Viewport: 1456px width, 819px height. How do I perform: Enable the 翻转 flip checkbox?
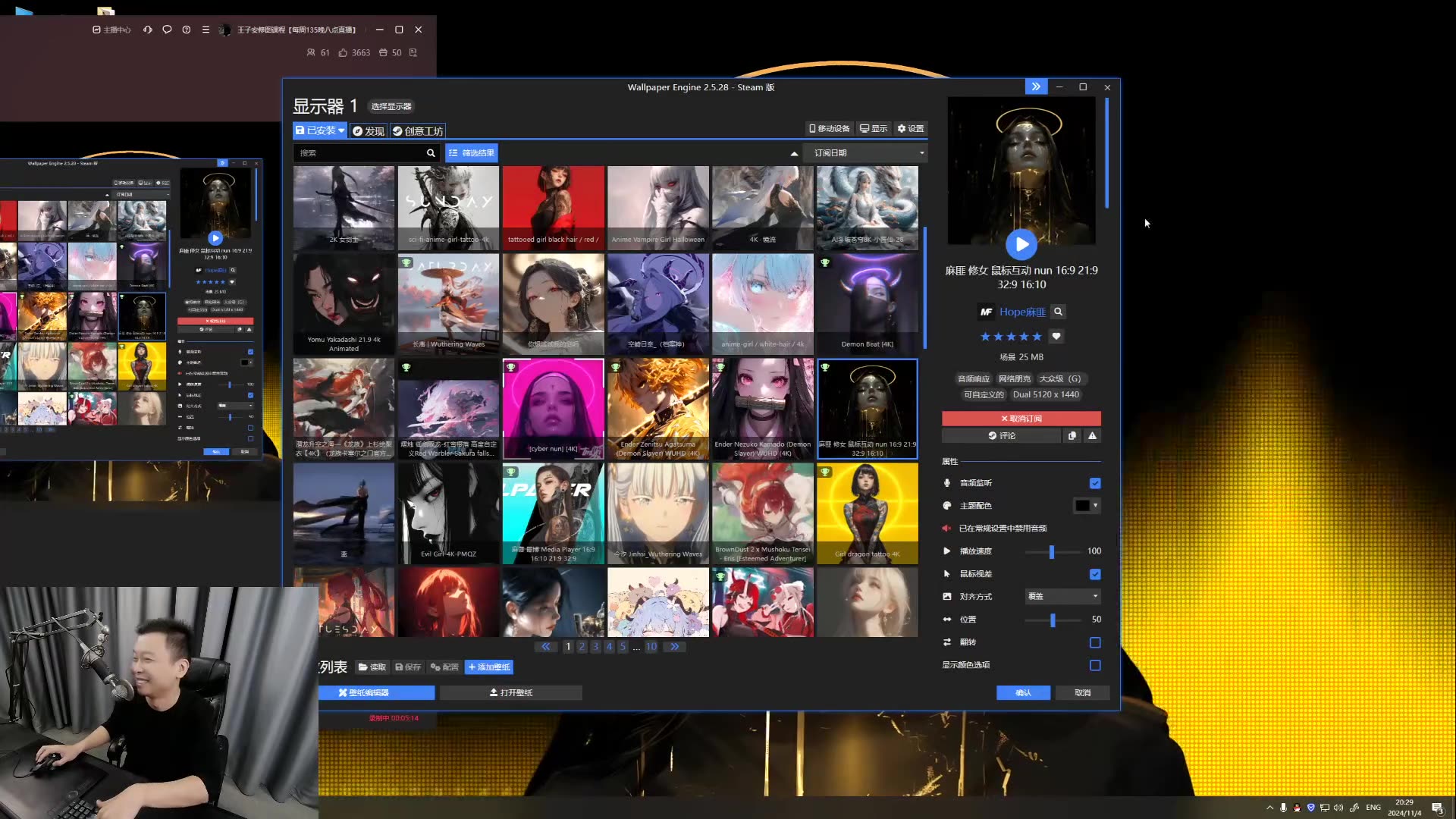coord(1095,642)
